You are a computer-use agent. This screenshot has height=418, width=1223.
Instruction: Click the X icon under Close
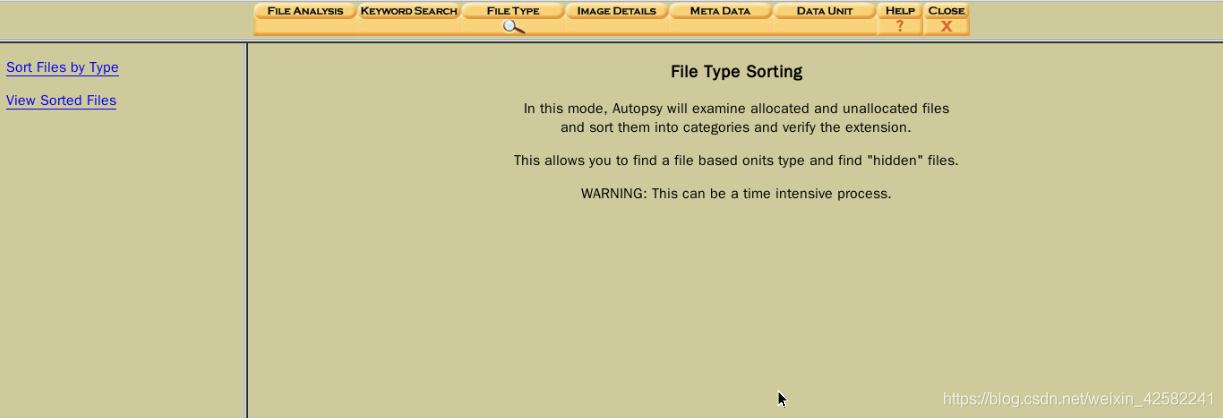click(946, 27)
